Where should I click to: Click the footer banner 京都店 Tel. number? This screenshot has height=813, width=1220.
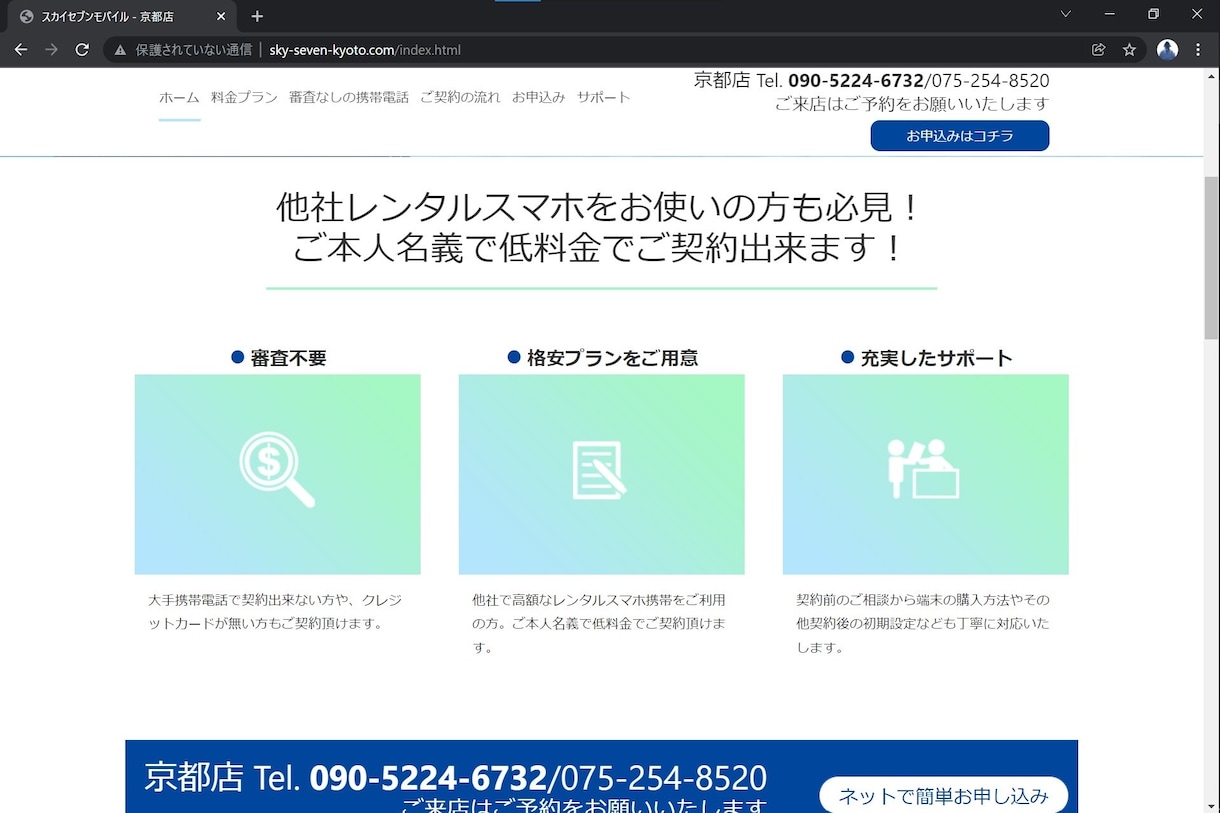456,778
